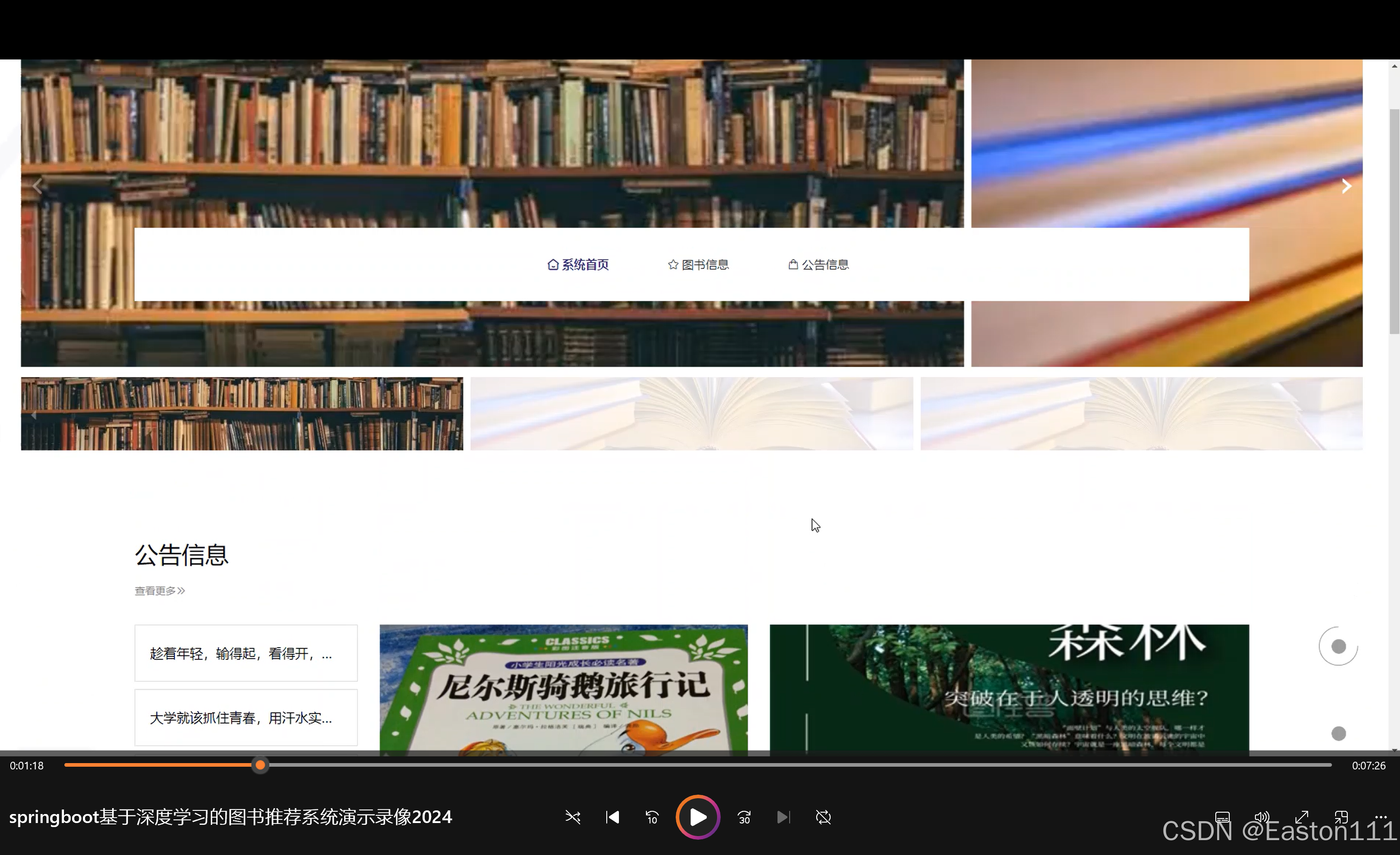
Task: Select the middle open-book carousel thumbnail
Action: point(691,414)
